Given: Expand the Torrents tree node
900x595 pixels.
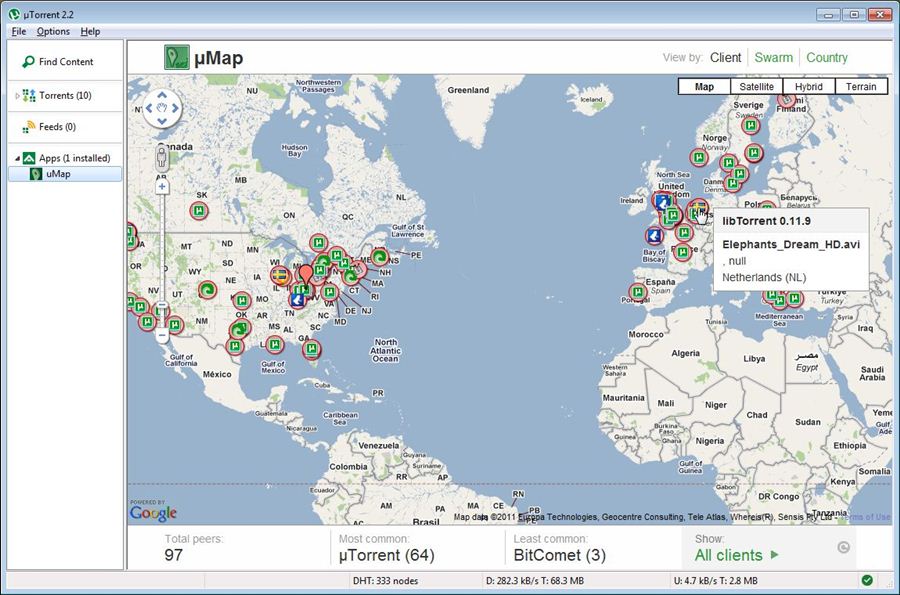Looking at the screenshot, I should coord(17,96).
